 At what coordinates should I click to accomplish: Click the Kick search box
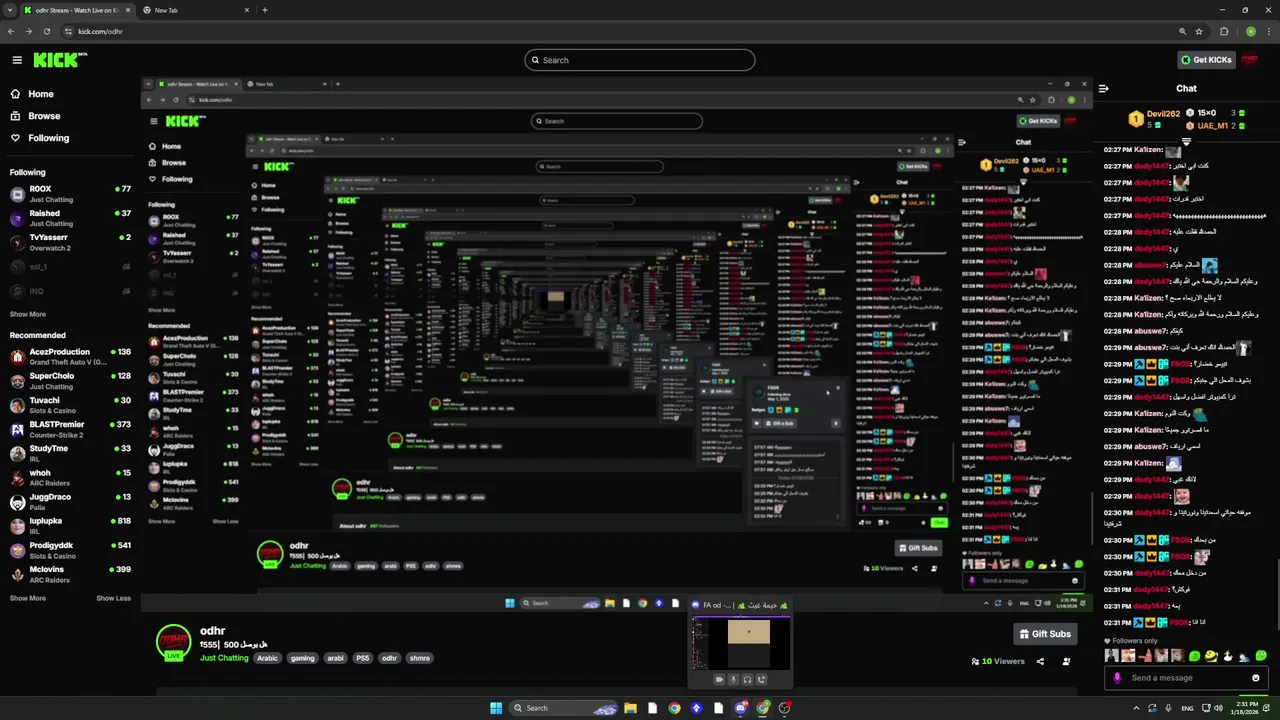point(640,60)
